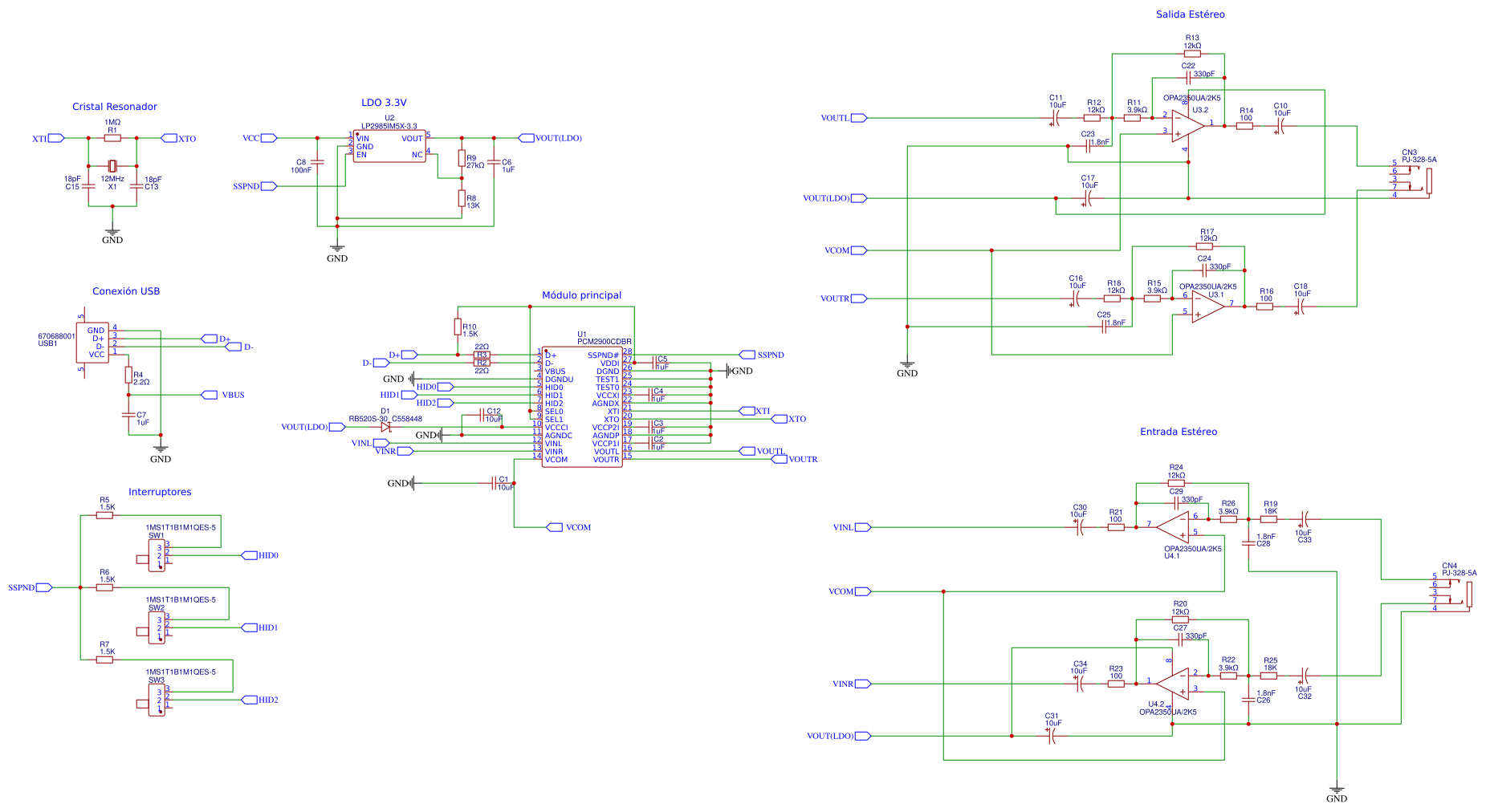The height and width of the screenshot is (812, 1486).
Task: Select resistor R9 27kΩ in LDO section
Action: [x=462, y=158]
